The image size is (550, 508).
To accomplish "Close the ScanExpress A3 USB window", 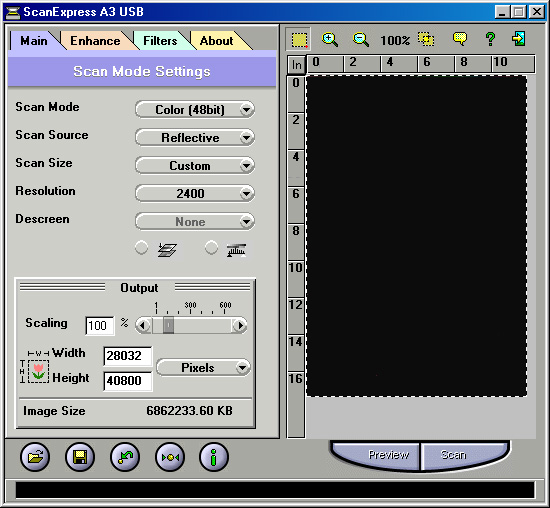I will pyautogui.click(x=537, y=12).
